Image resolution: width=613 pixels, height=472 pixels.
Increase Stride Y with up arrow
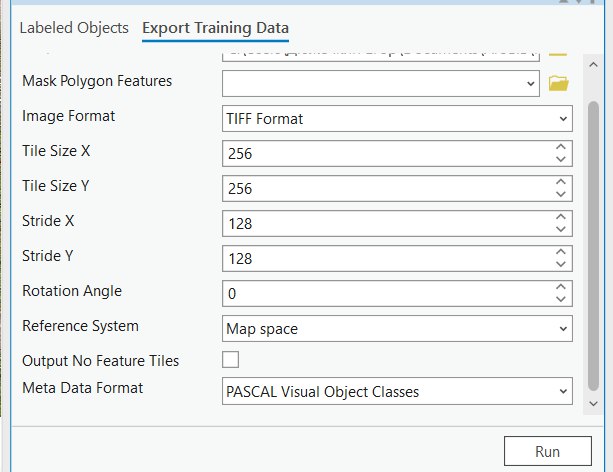(x=560, y=252)
